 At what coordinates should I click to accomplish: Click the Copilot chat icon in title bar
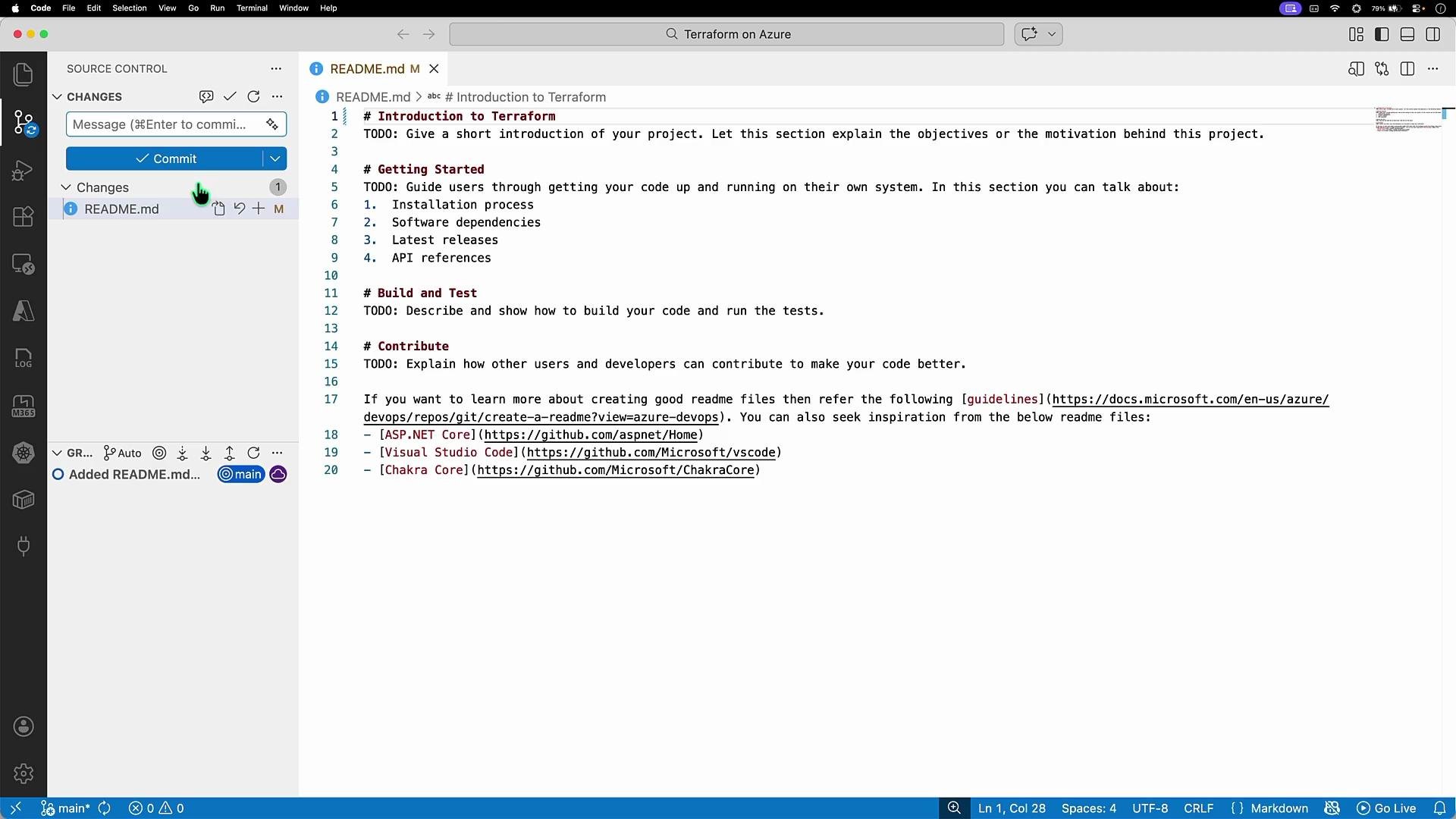tap(1029, 34)
